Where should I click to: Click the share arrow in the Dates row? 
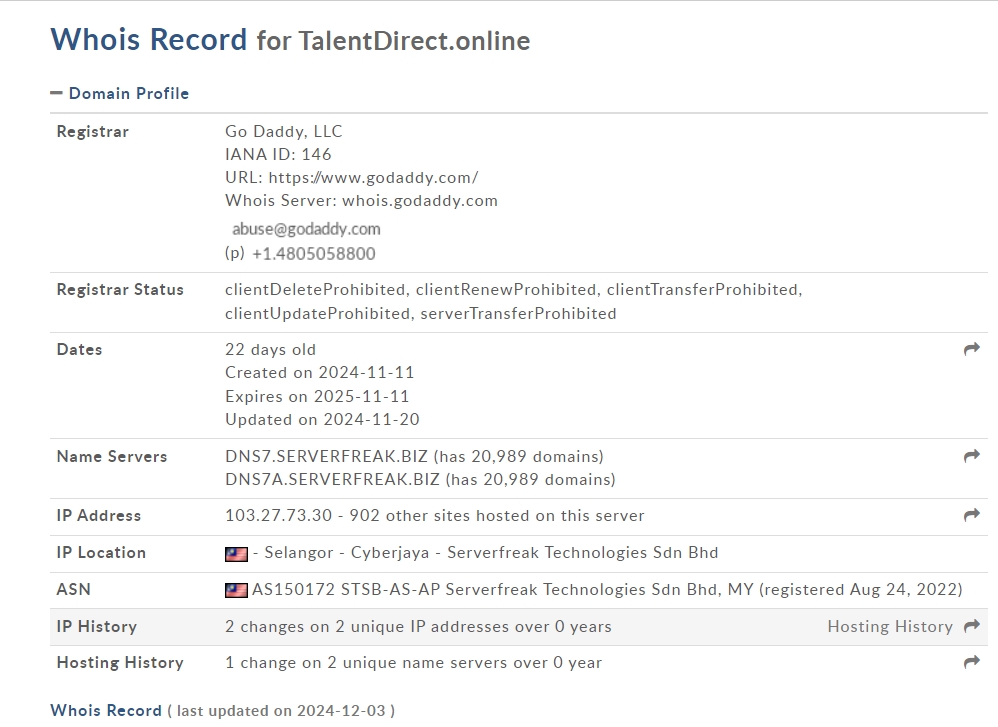click(971, 349)
